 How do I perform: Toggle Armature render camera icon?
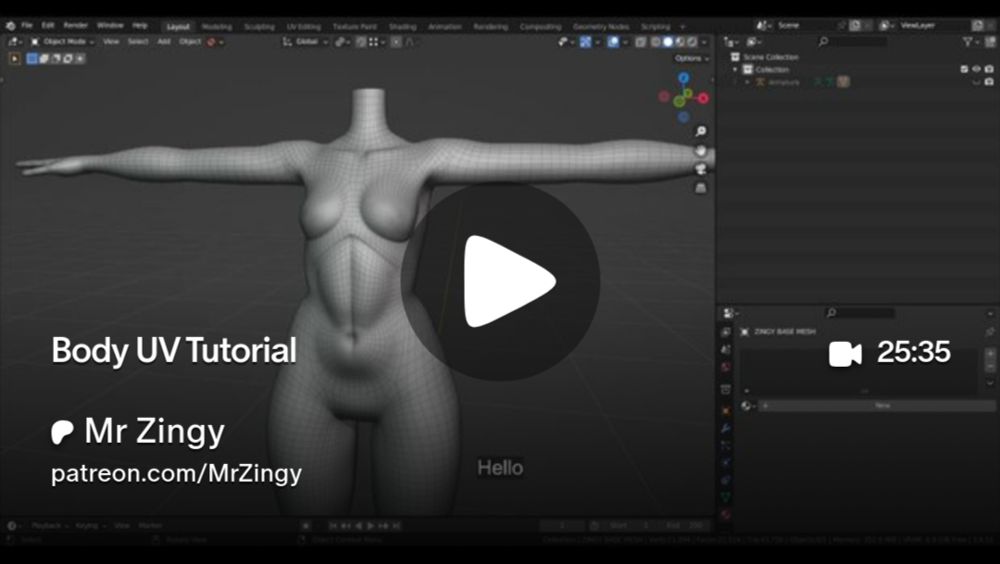[x=989, y=82]
